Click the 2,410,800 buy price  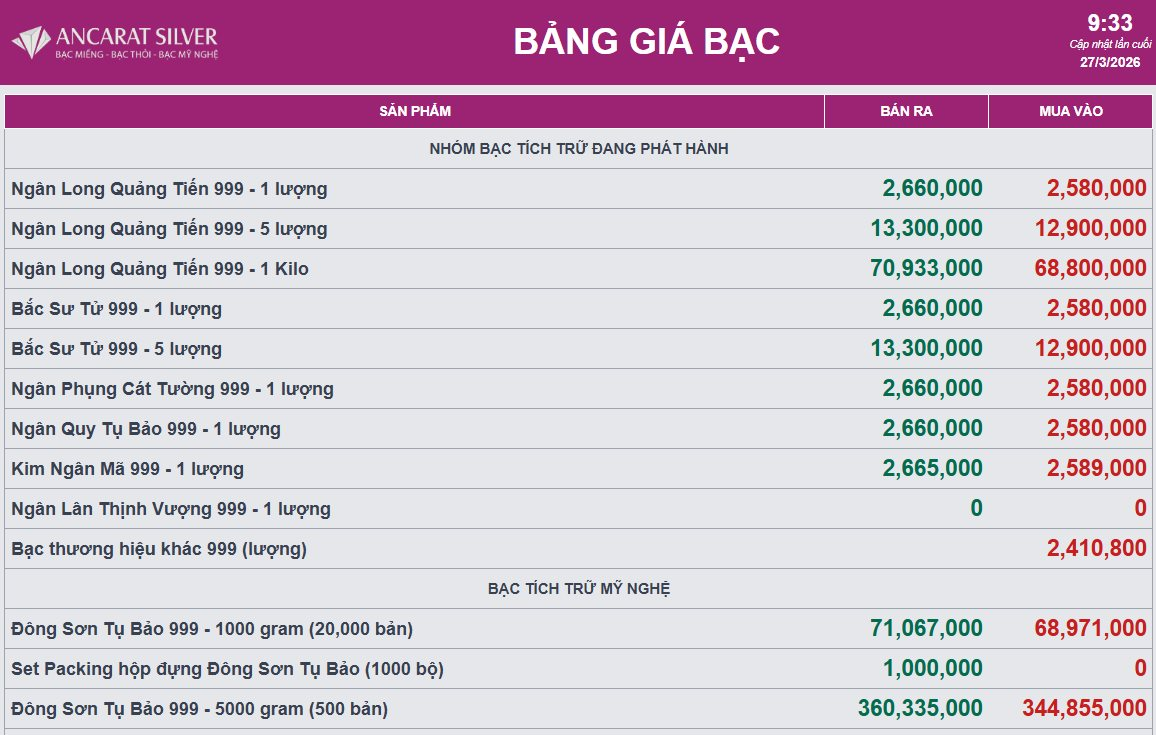coord(1096,549)
